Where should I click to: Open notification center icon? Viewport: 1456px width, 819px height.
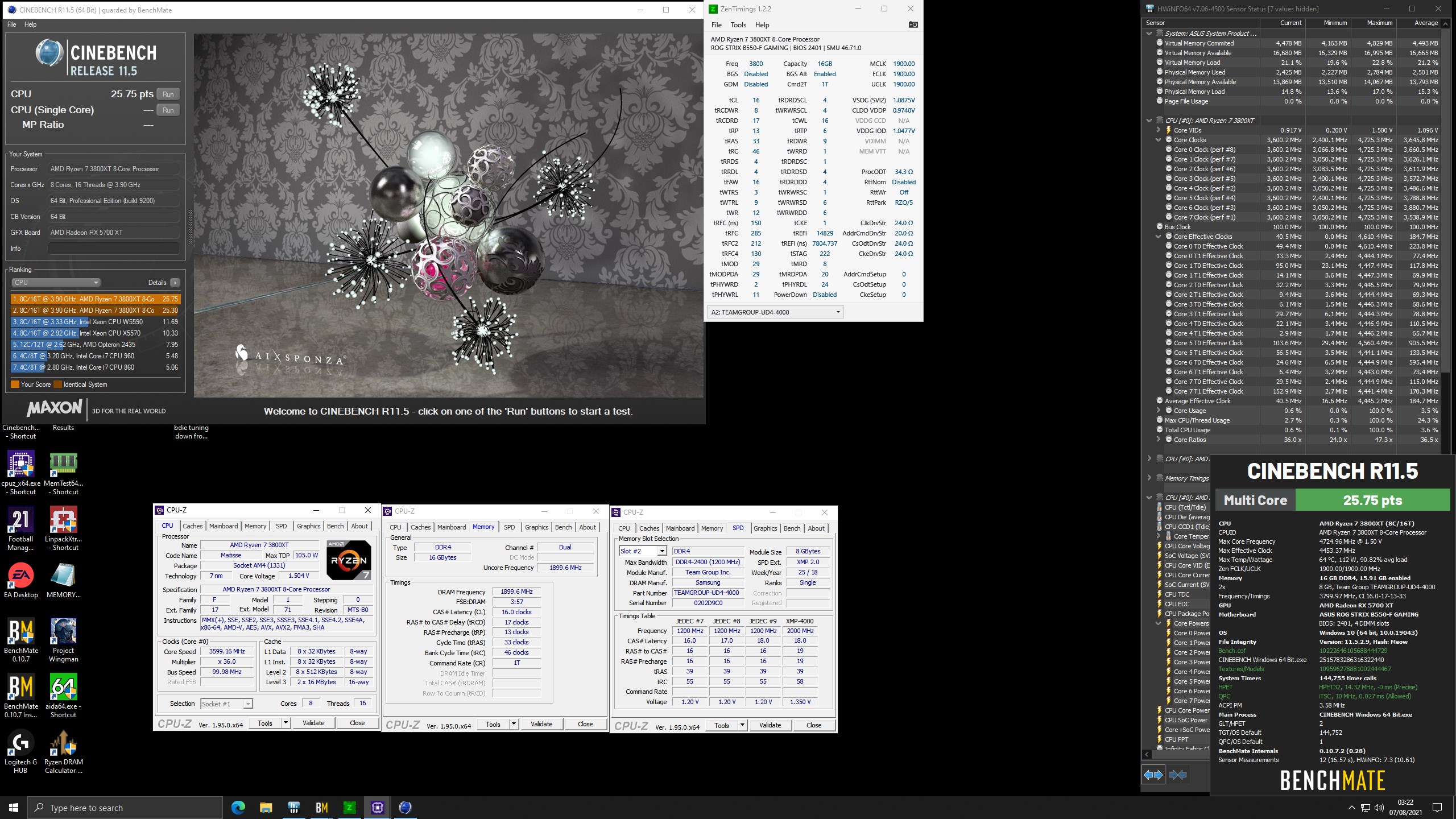coord(1437,808)
